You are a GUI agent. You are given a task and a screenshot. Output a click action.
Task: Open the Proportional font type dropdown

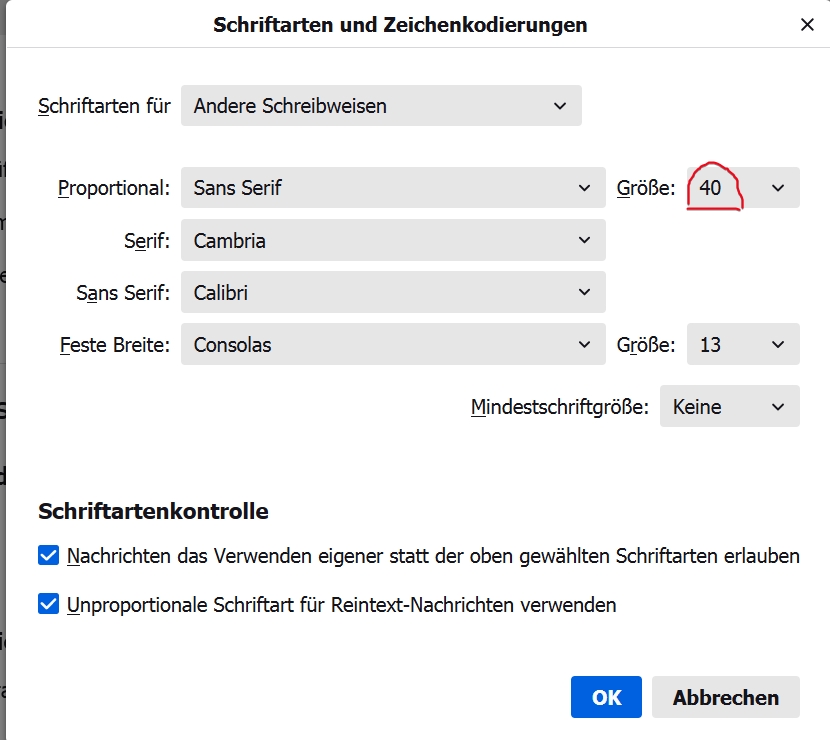coord(392,188)
